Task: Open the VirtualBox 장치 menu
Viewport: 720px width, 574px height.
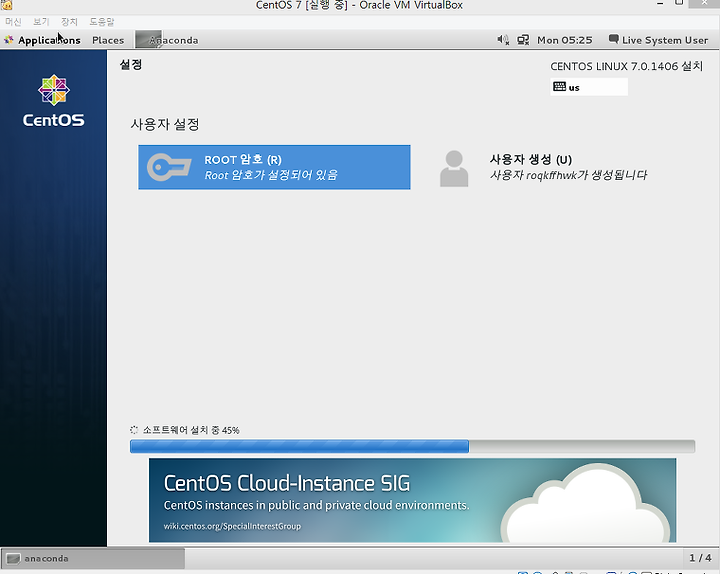Action: [x=69, y=22]
